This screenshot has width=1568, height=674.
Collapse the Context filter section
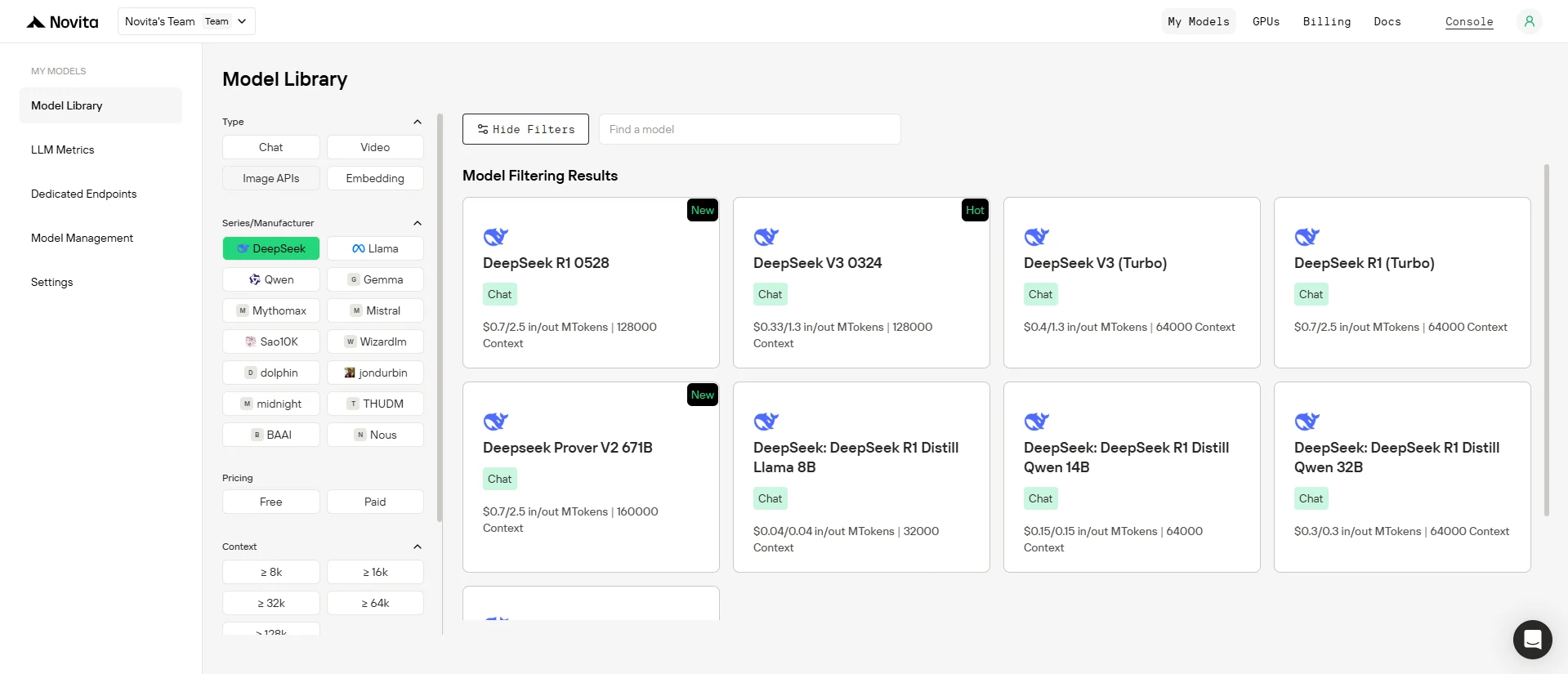pyautogui.click(x=418, y=547)
